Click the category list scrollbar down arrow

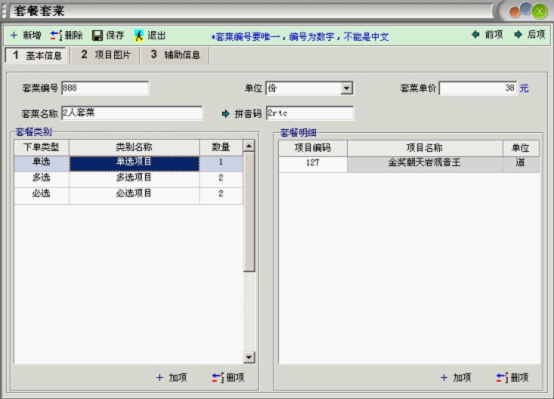point(249,357)
